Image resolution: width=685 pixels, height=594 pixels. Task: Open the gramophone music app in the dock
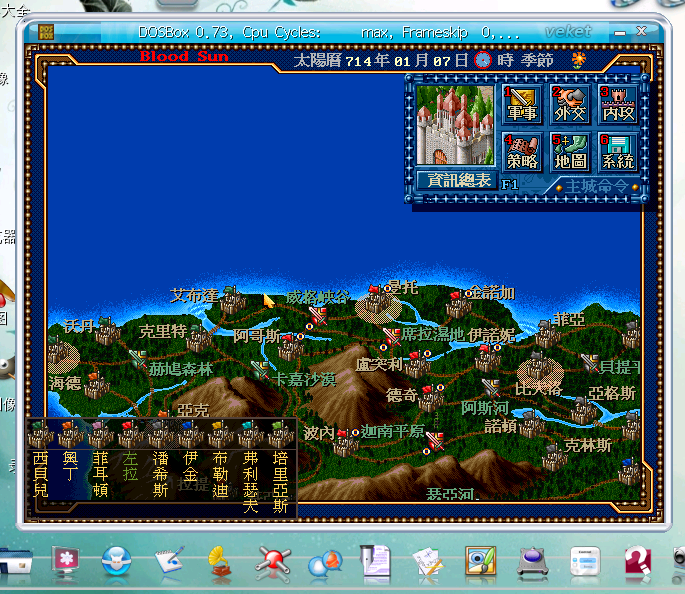[x=220, y=562]
